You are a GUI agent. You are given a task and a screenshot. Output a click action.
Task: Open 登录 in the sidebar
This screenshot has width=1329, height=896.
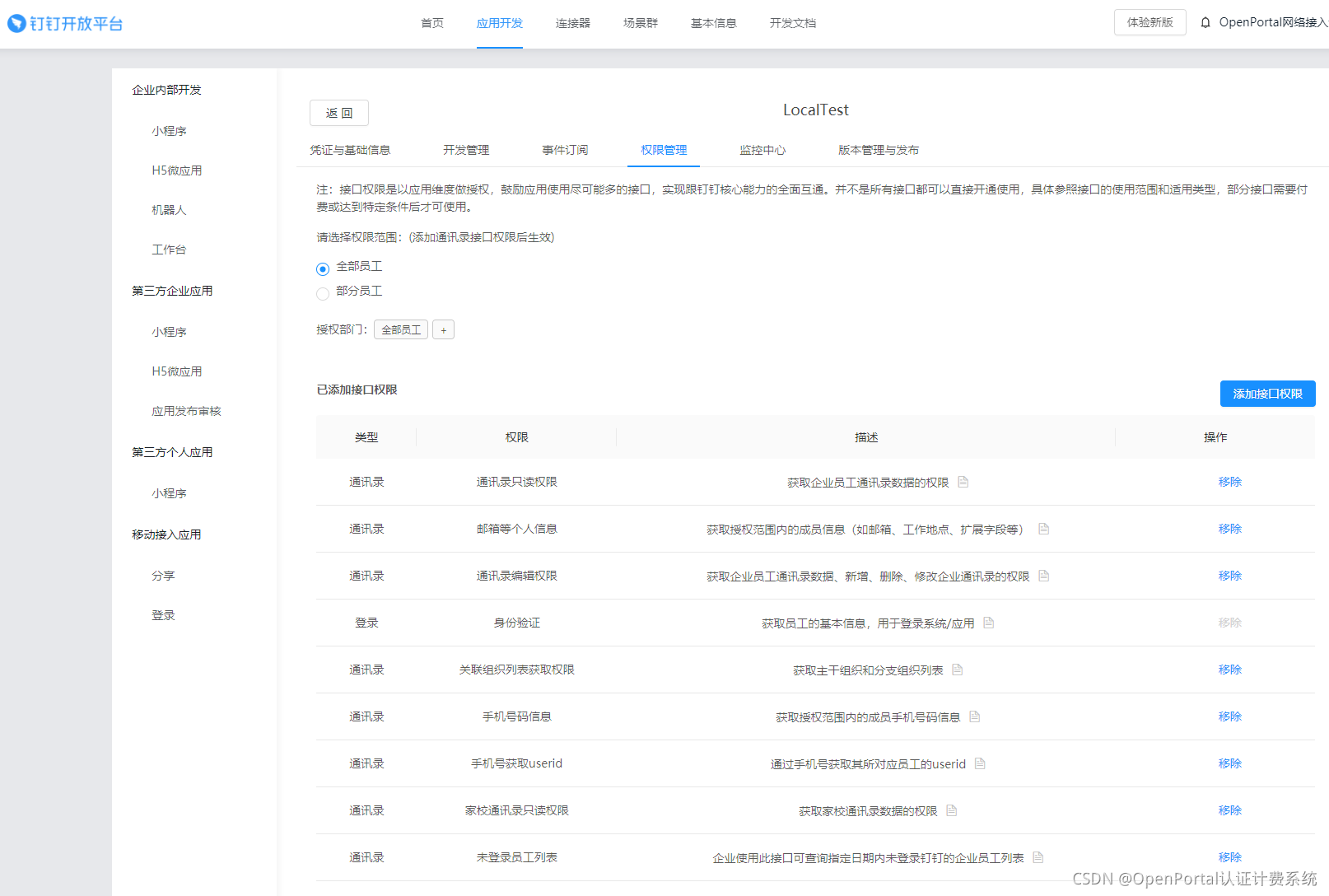(163, 615)
